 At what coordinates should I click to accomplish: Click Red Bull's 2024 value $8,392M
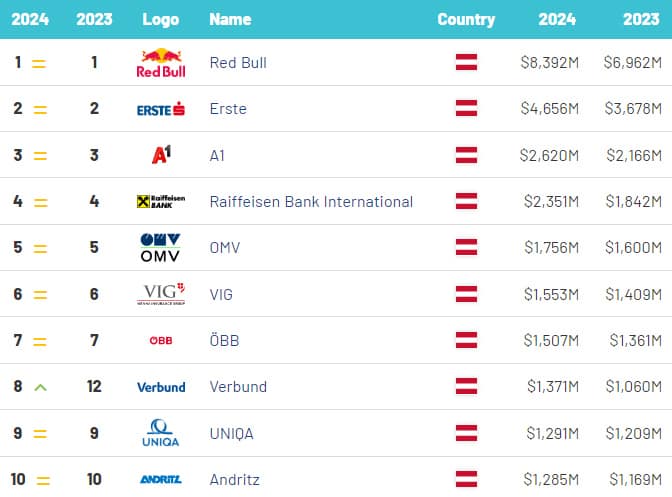[x=549, y=63]
